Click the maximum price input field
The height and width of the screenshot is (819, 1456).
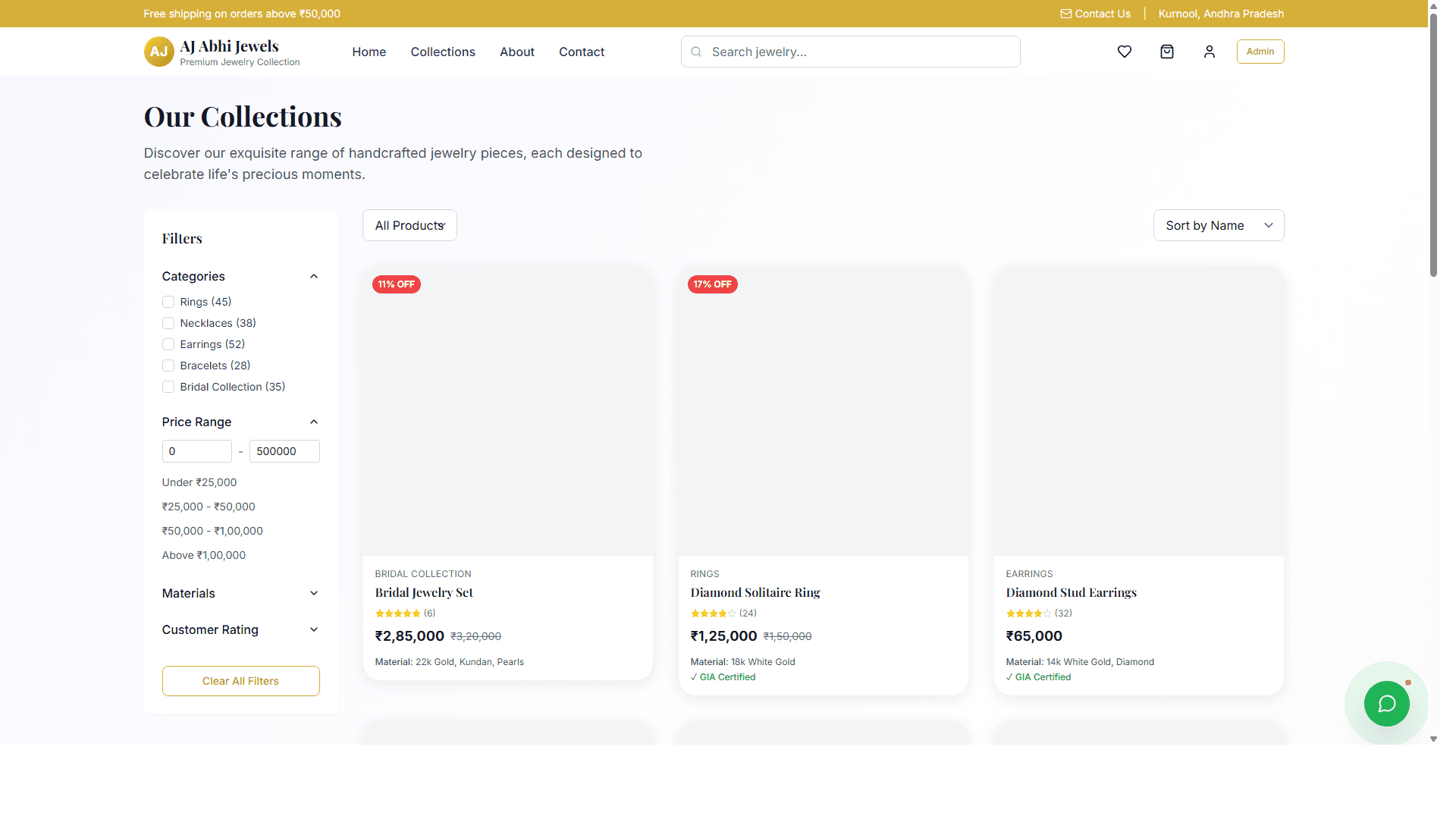(x=284, y=451)
